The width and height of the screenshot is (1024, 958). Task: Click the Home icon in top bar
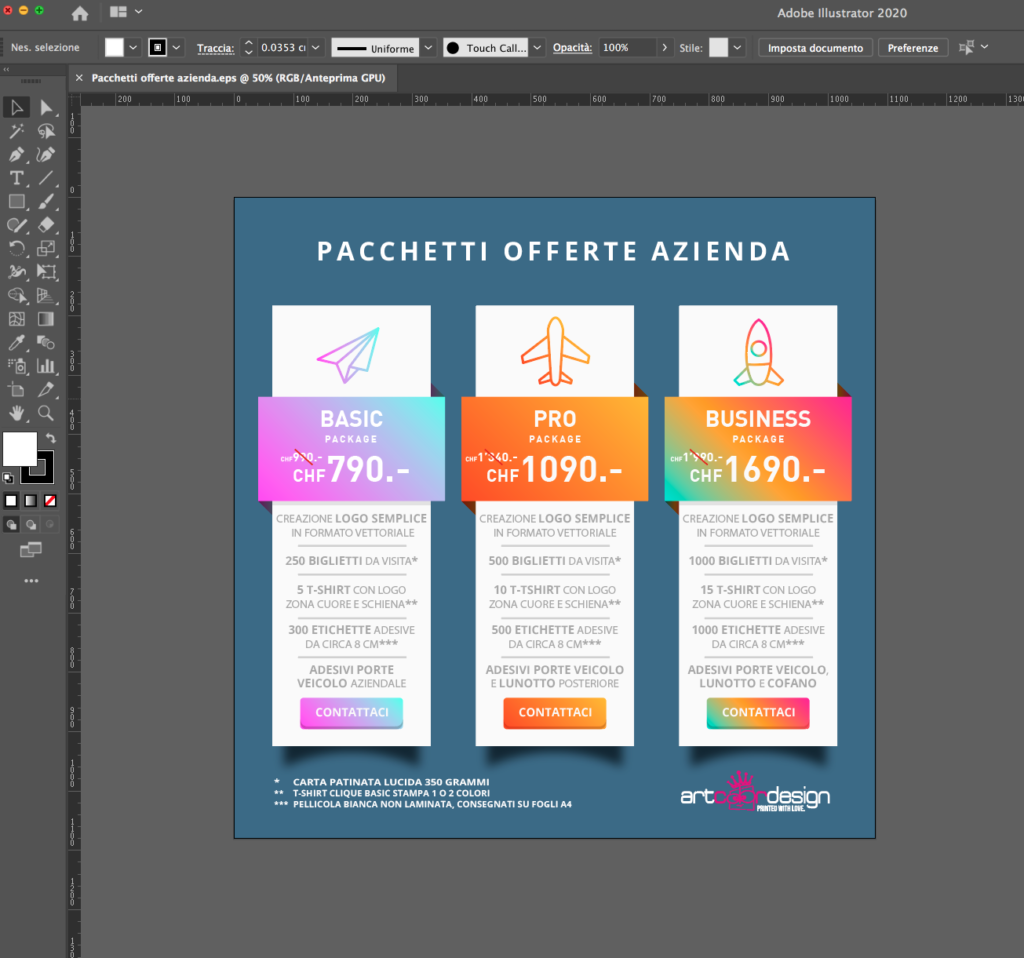click(x=80, y=13)
